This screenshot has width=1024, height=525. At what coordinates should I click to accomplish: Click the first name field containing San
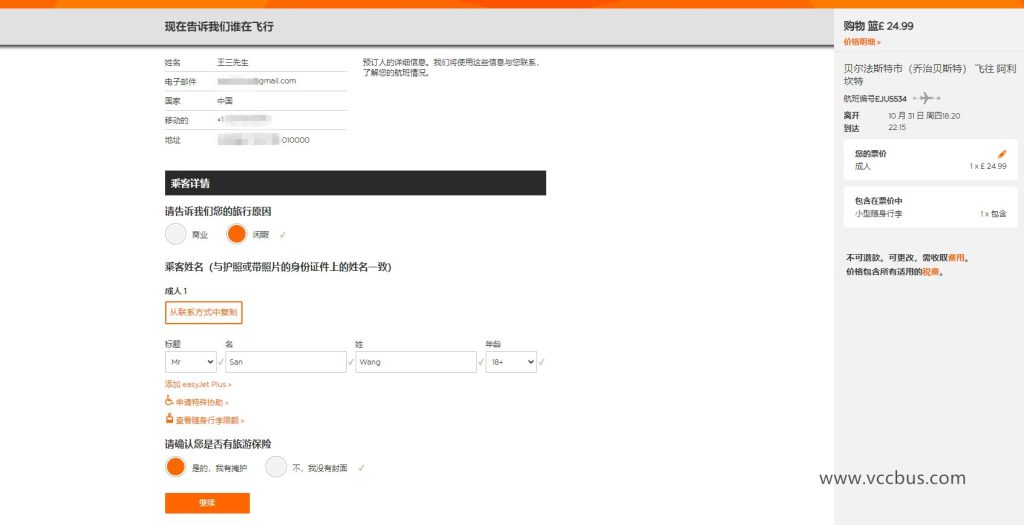pyautogui.click(x=285, y=362)
